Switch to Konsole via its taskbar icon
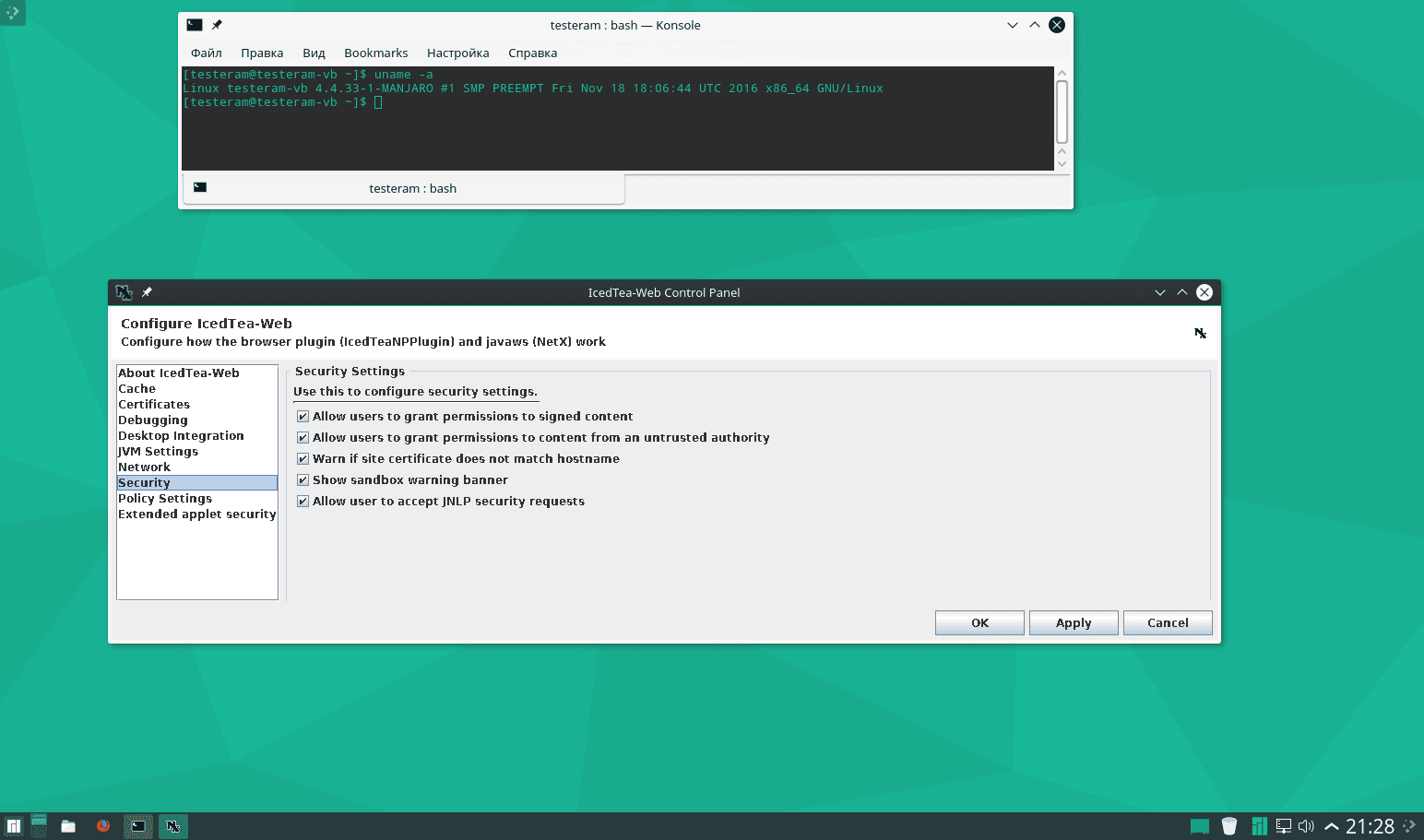Screen dimensions: 1424x840 (138, 826)
